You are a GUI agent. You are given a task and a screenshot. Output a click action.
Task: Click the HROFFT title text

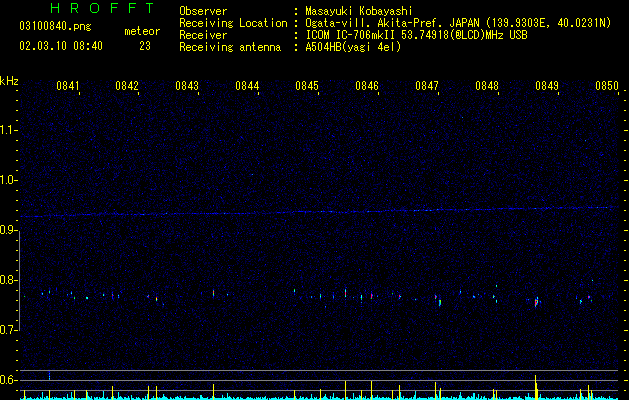tap(102, 8)
